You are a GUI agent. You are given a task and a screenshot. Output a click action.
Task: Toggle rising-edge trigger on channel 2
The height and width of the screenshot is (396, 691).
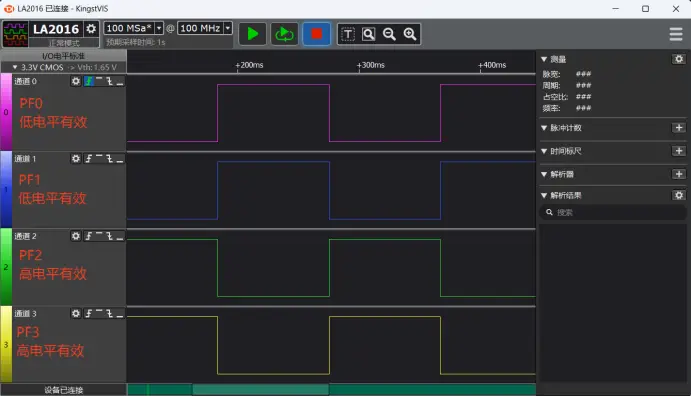click(x=89, y=236)
